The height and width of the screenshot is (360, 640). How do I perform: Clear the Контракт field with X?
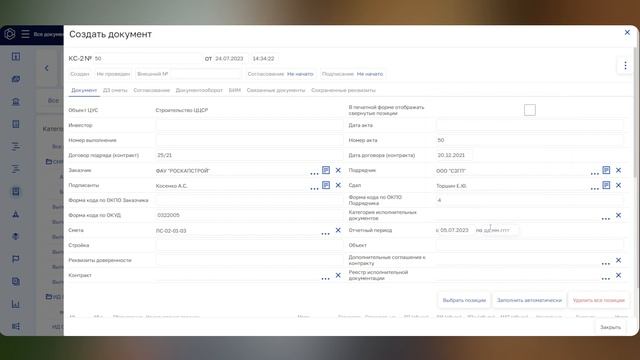[x=338, y=275]
